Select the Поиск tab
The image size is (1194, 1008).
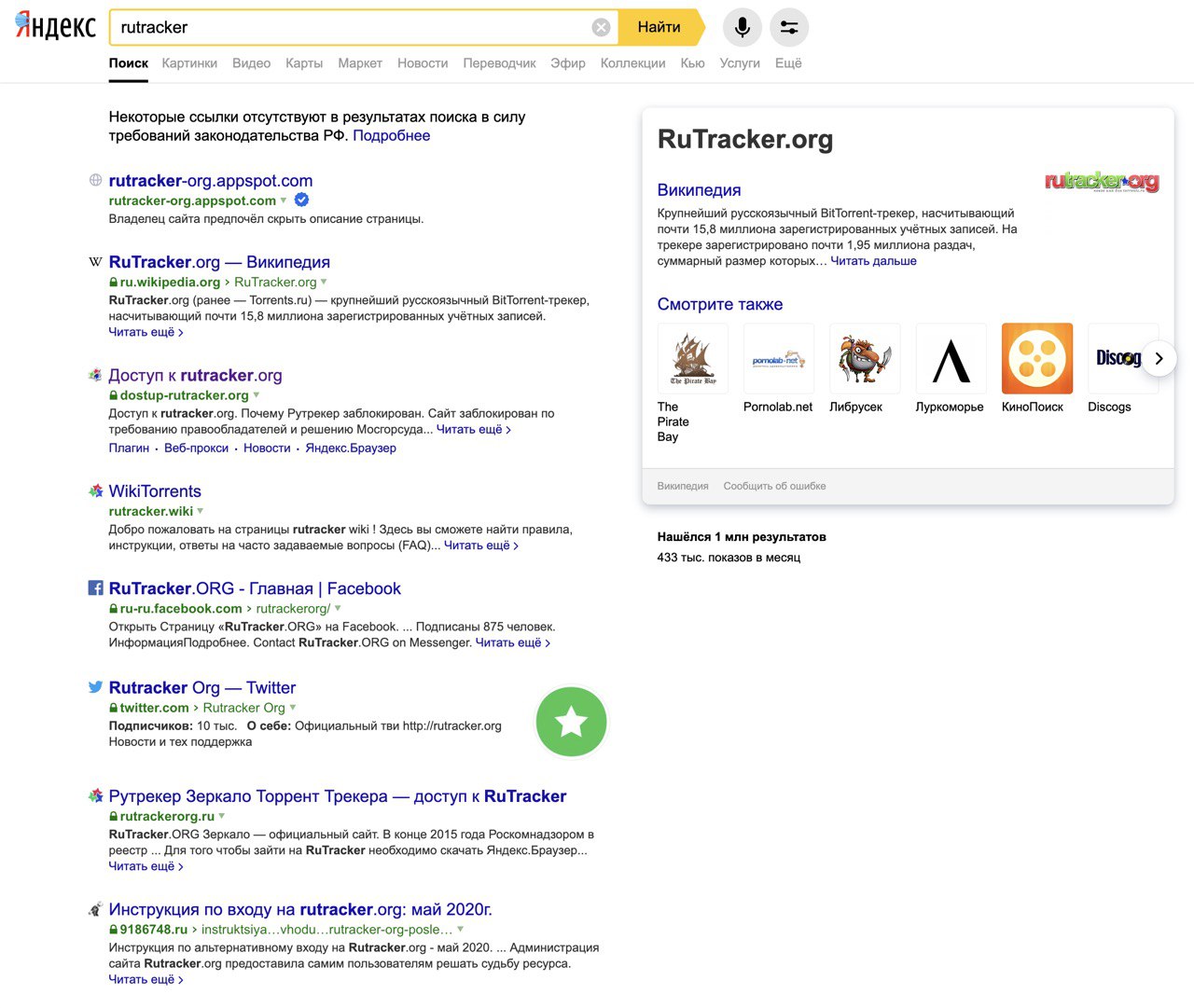click(x=129, y=63)
